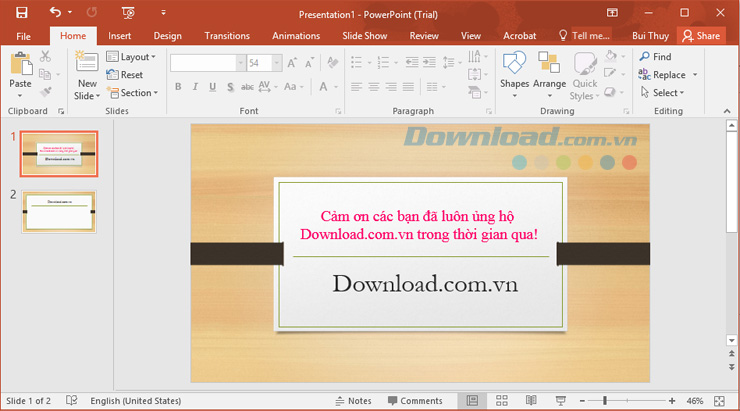The height and width of the screenshot is (411, 740).
Task: Click zoom in plus button
Action: (x=672, y=401)
